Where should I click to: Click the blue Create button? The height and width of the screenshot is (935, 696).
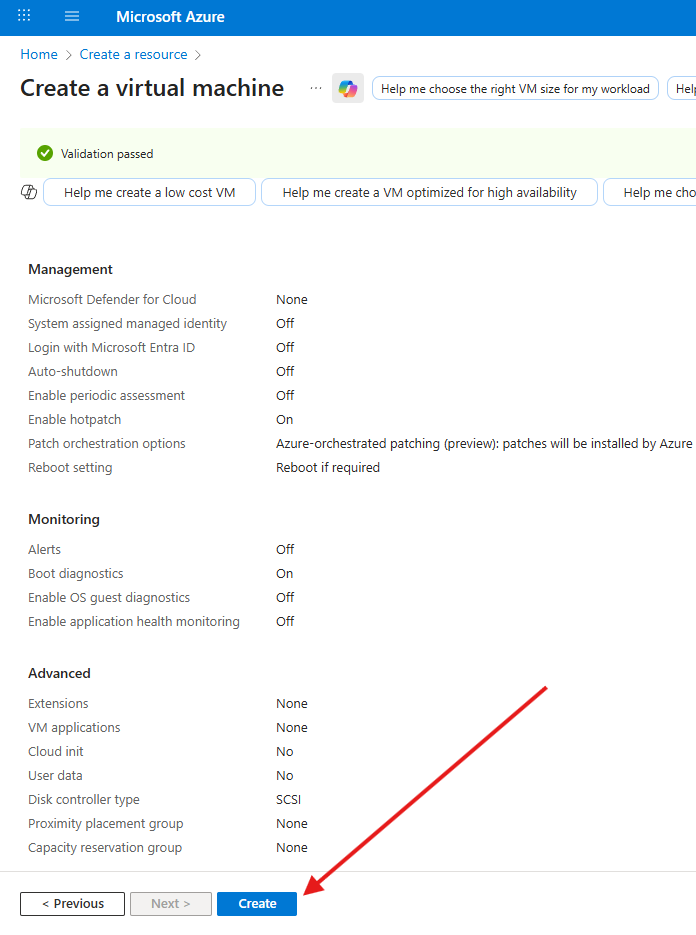[x=257, y=904]
